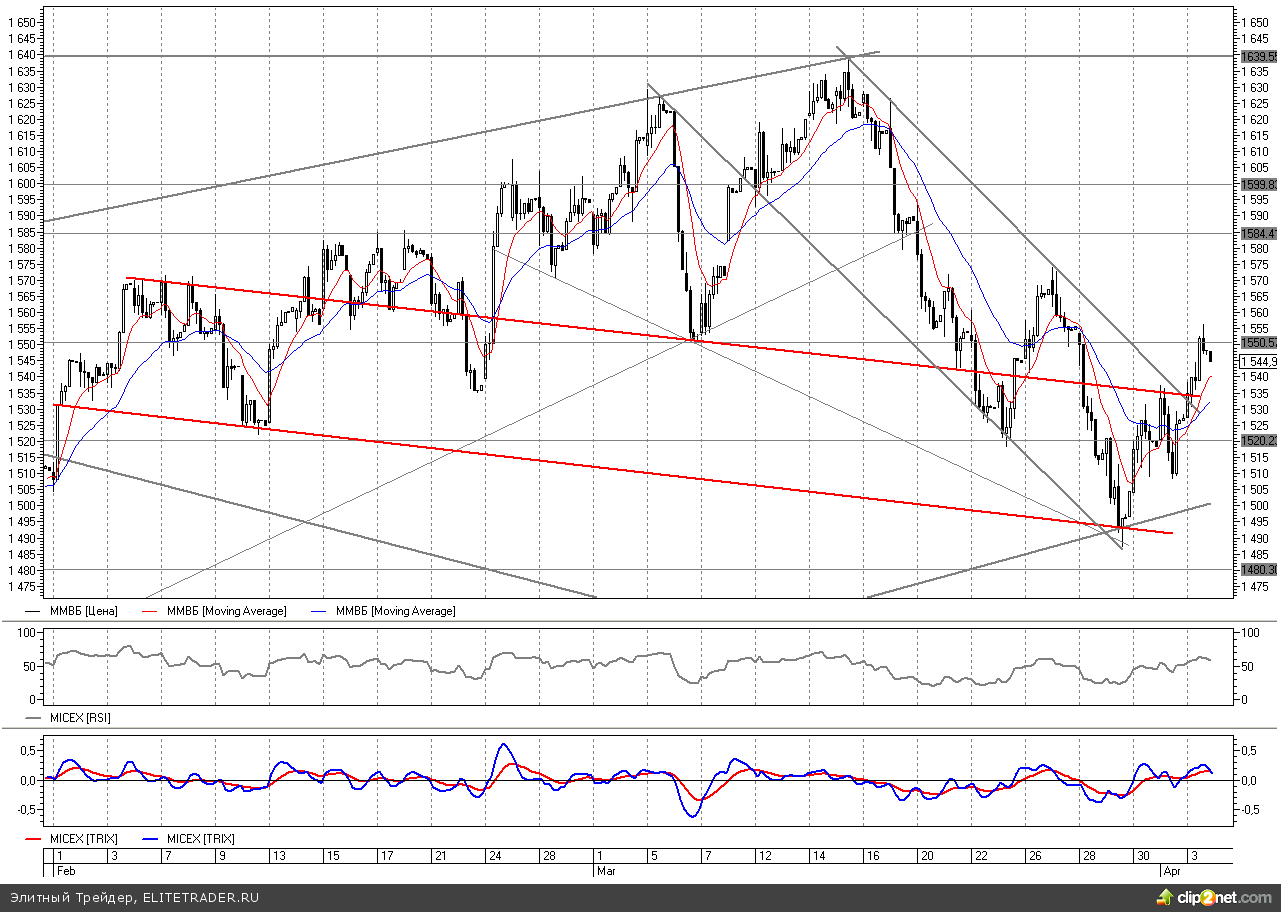Click the Feb month label on time axis
Screen dimensions: 1281x912
(x=66, y=871)
